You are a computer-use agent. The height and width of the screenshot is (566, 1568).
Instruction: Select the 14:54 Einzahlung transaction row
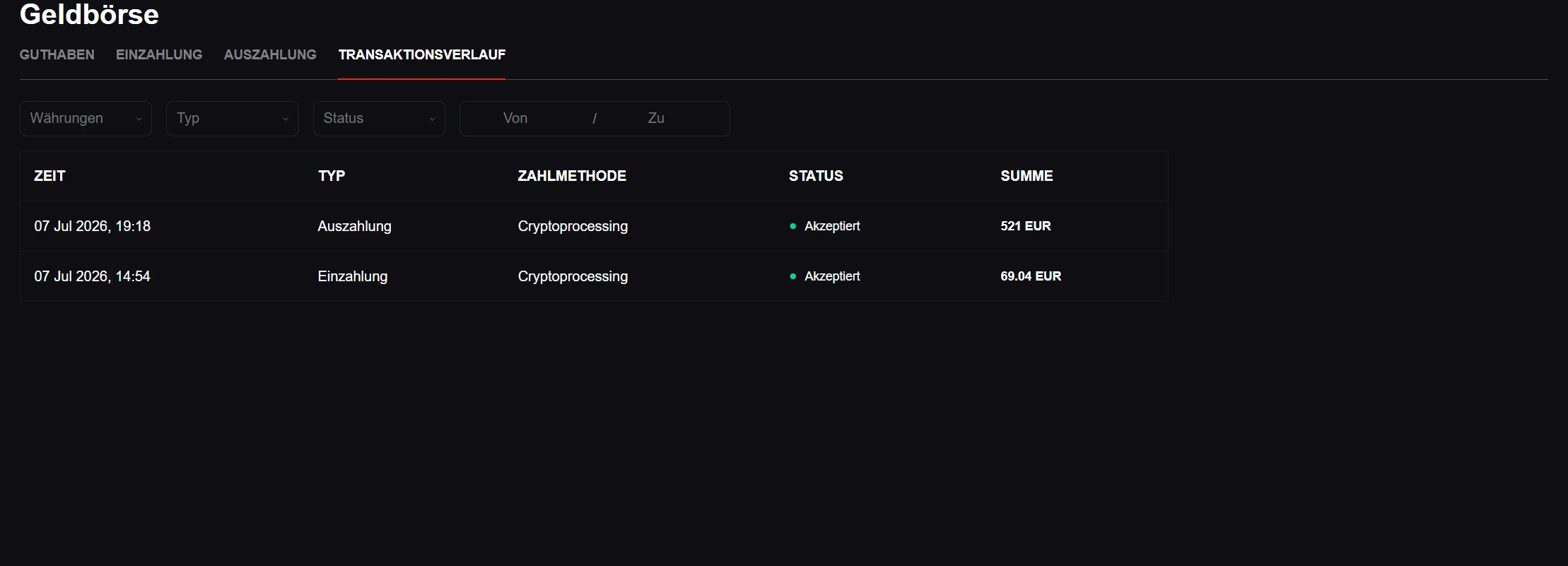[x=594, y=276]
